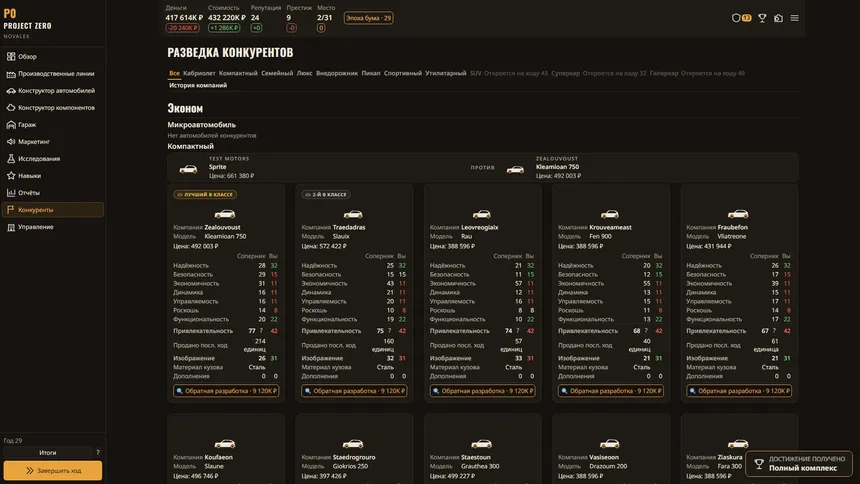Click the money value 417 614К ₽
The width and height of the screenshot is (860, 484).
point(184,18)
